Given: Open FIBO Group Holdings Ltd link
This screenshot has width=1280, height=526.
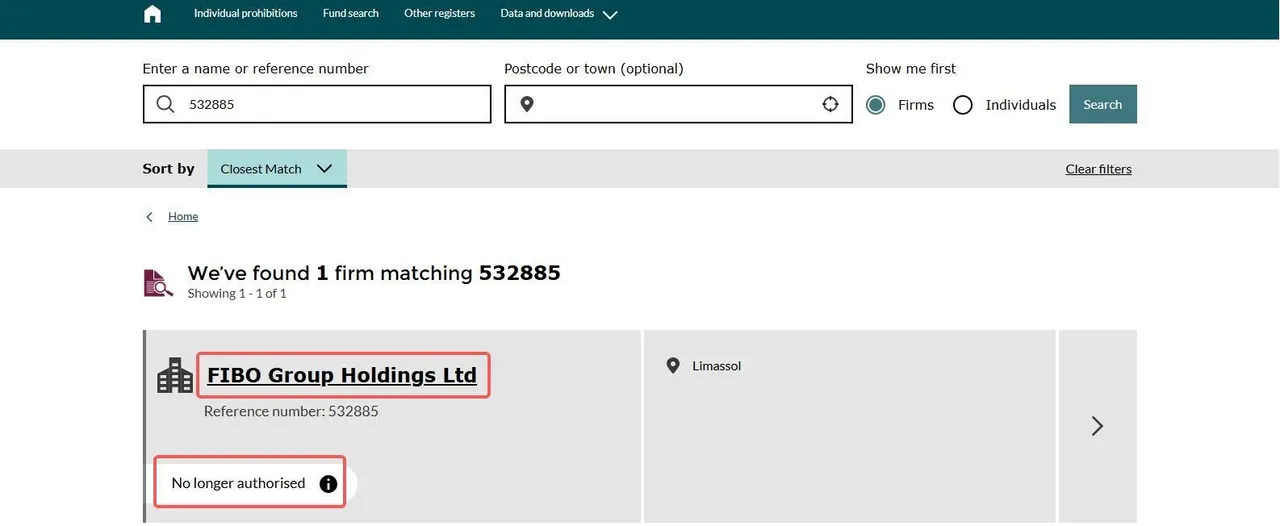Looking at the screenshot, I should [342, 375].
